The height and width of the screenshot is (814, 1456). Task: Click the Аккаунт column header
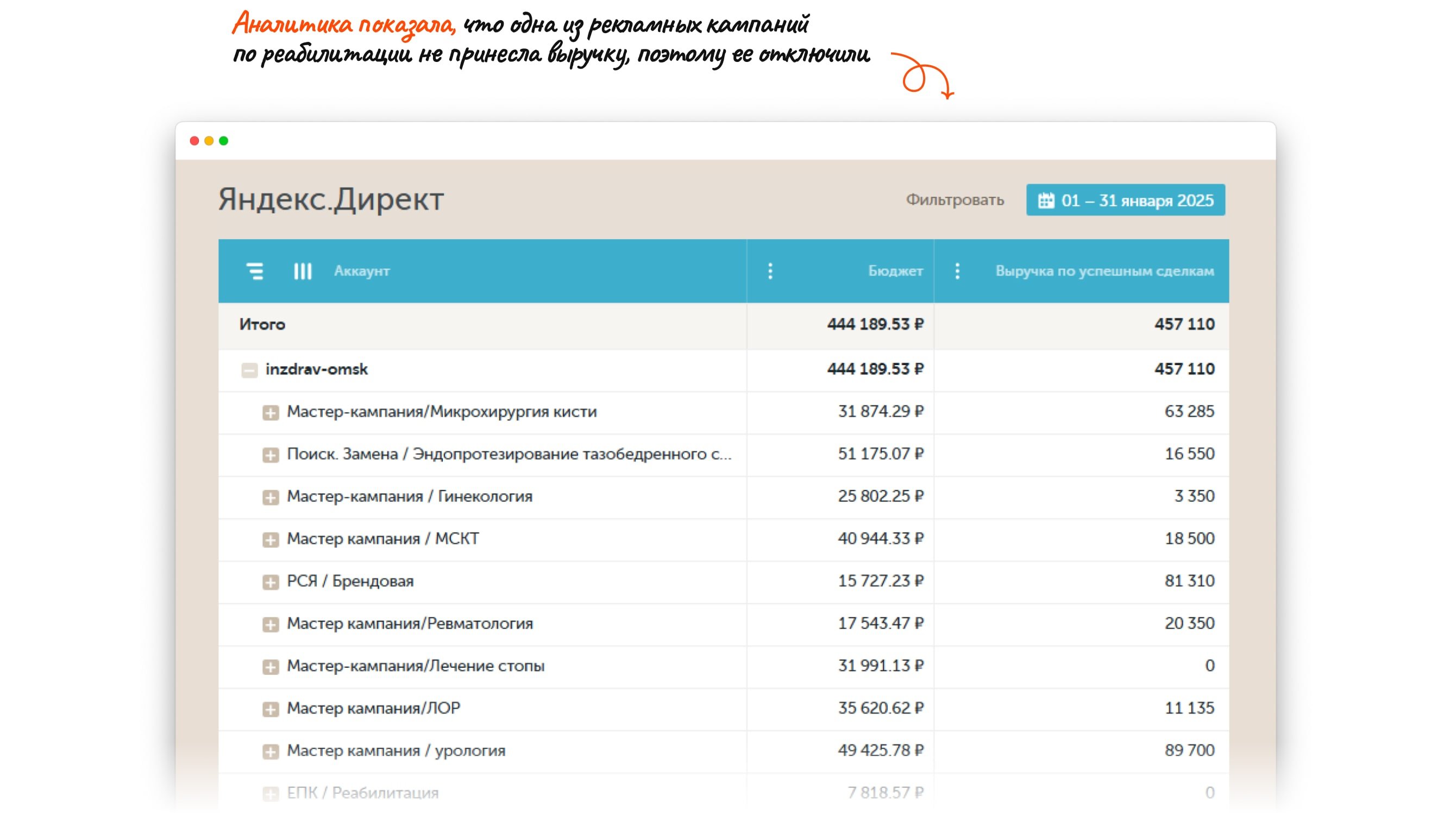(x=362, y=271)
